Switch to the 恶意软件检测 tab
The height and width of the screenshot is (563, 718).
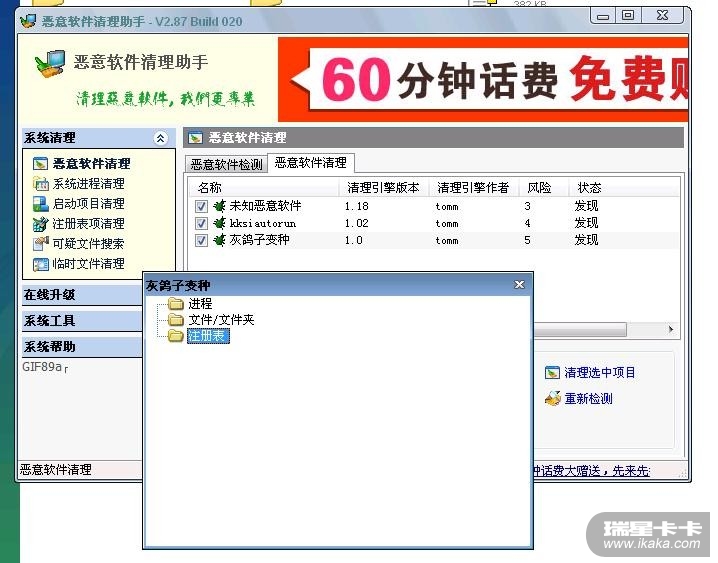coord(226,164)
